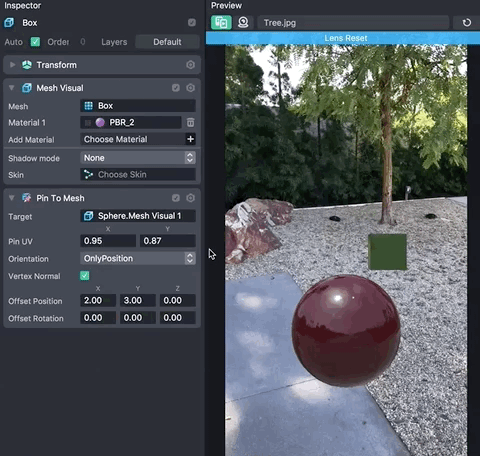Toggle the device simulation preview icon
The width and height of the screenshot is (480, 456).
(221, 23)
